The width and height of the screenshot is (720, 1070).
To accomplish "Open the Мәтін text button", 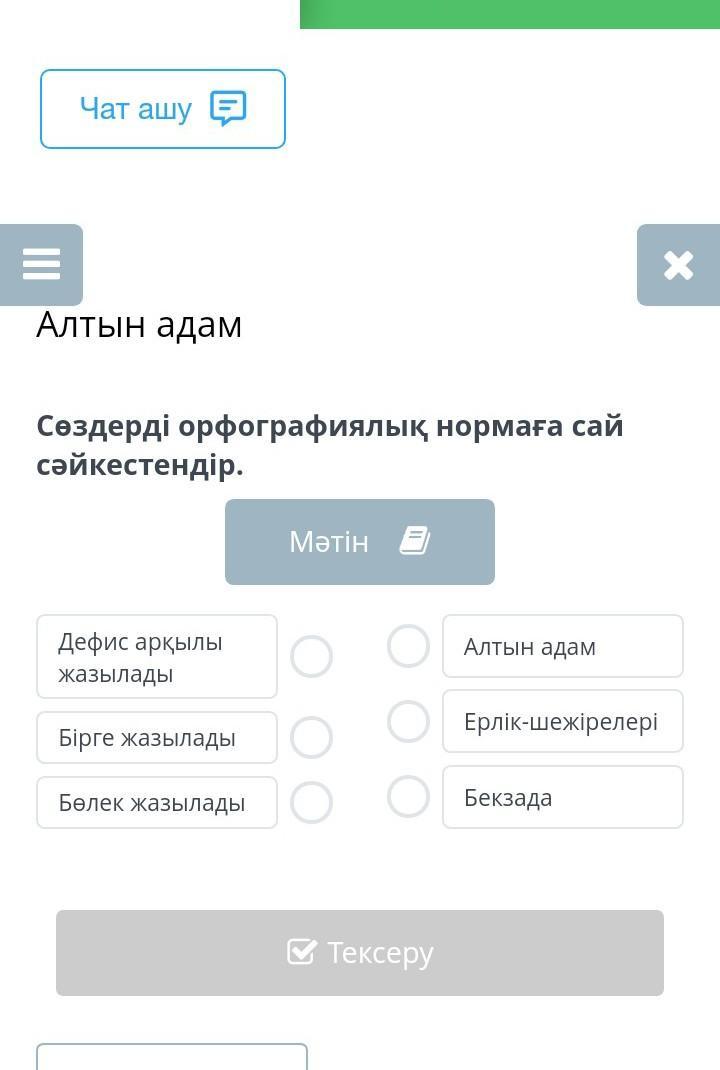I will (360, 541).
